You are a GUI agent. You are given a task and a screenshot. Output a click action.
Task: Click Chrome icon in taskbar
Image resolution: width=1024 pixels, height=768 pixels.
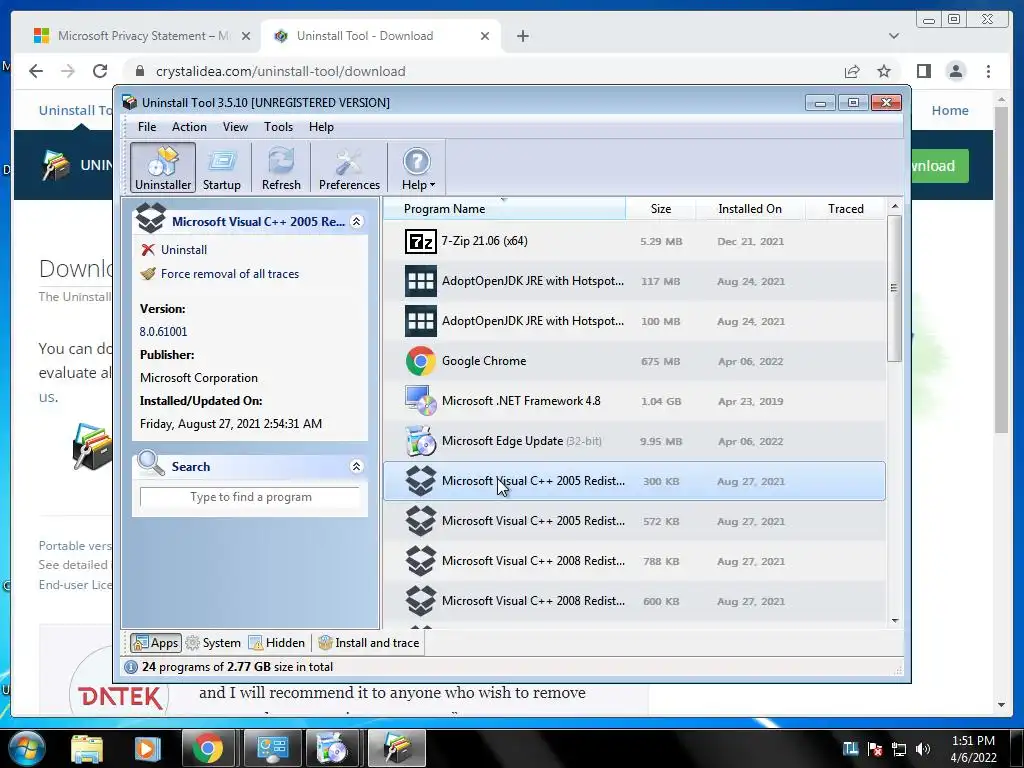(x=207, y=748)
